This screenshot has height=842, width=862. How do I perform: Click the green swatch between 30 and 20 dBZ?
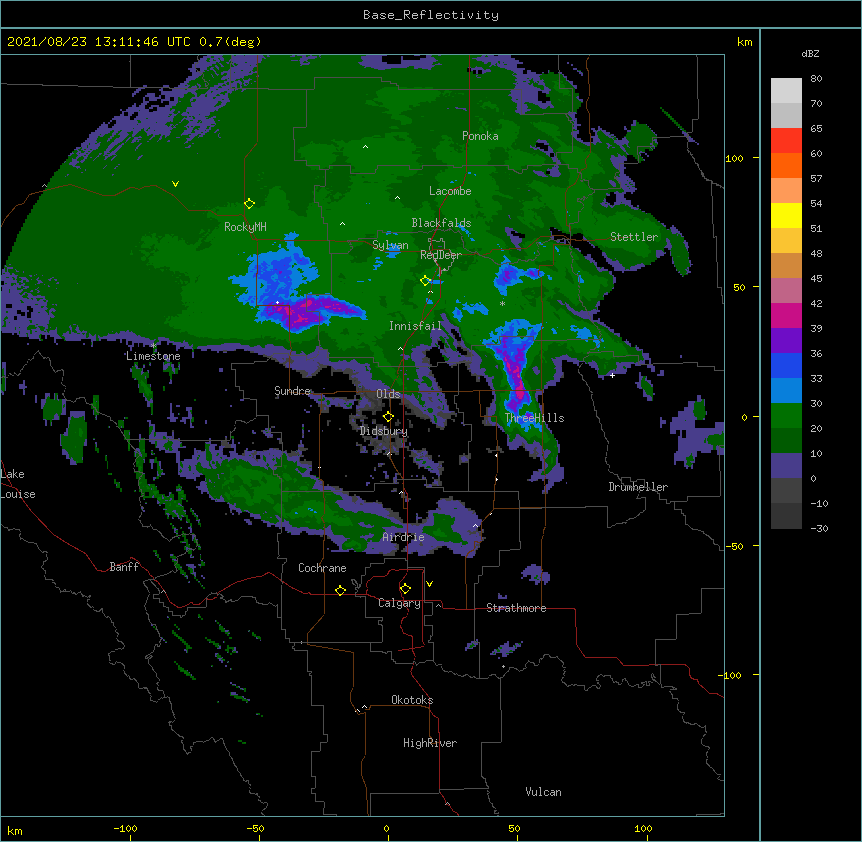[x=786, y=416]
